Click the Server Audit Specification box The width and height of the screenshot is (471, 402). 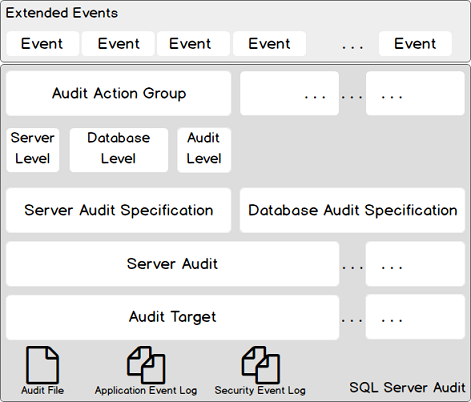[x=119, y=210]
